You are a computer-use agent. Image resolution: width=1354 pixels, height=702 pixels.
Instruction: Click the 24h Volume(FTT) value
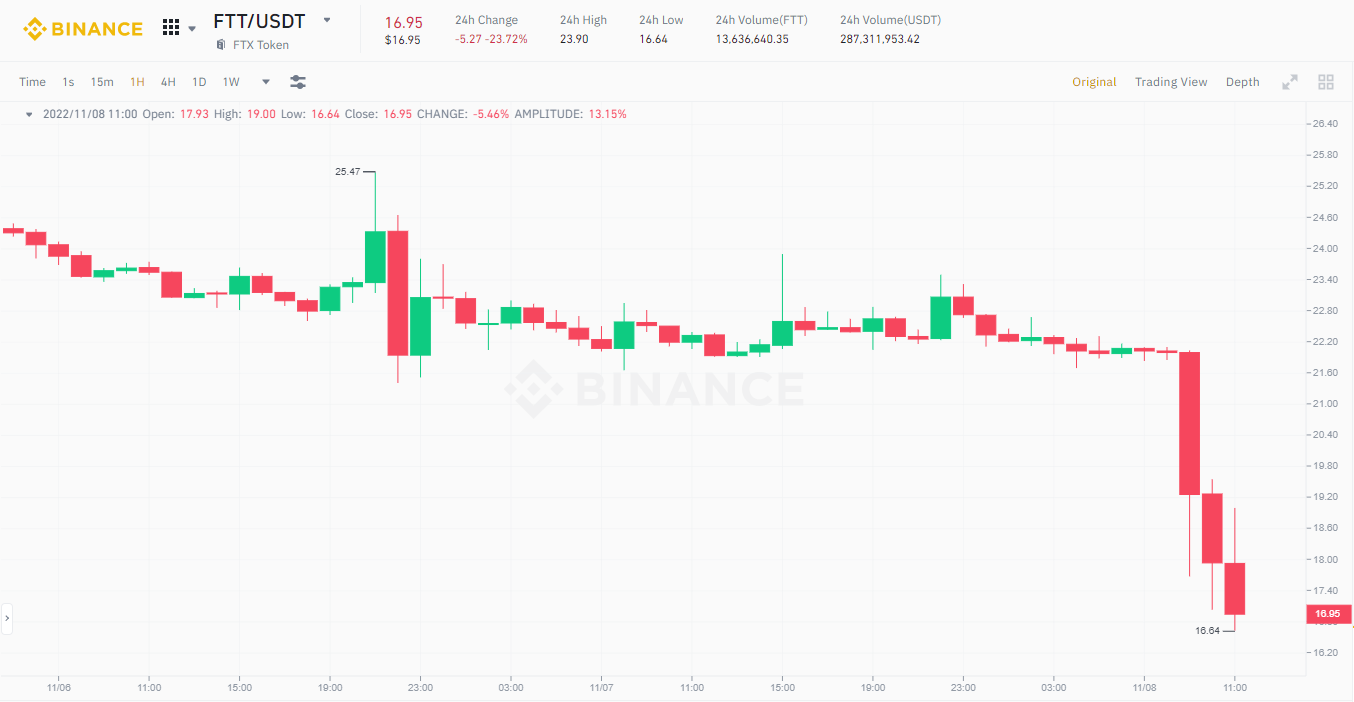pyautogui.click(x=752, y=39)
